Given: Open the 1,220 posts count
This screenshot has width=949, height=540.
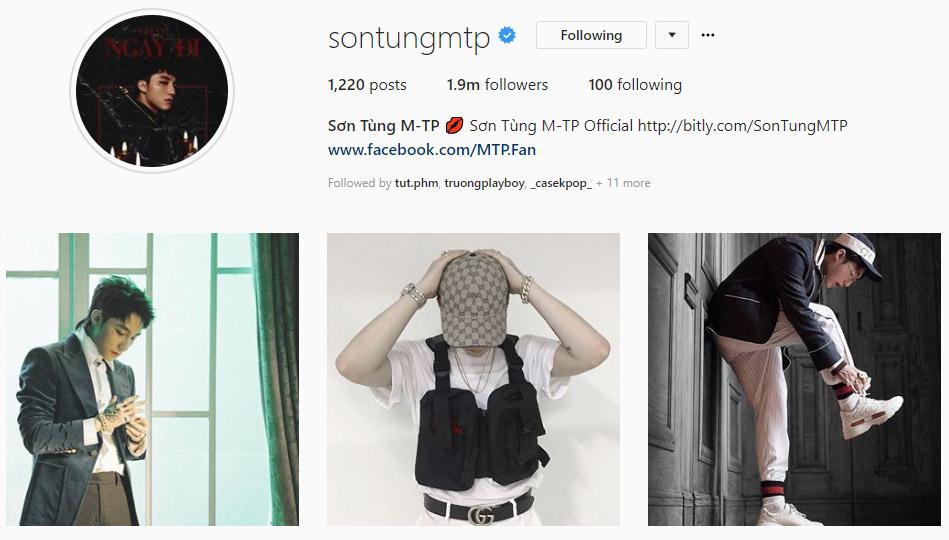Looking at the screenshot, I should (x=367, y=85).
